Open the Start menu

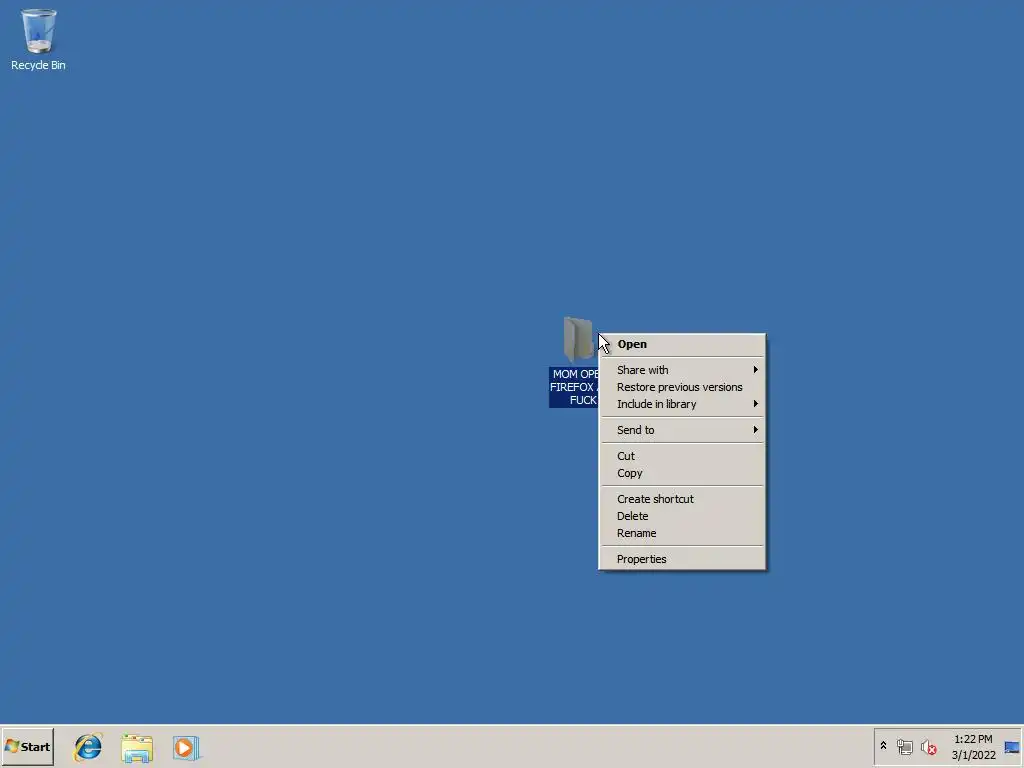tap(27, 746)
